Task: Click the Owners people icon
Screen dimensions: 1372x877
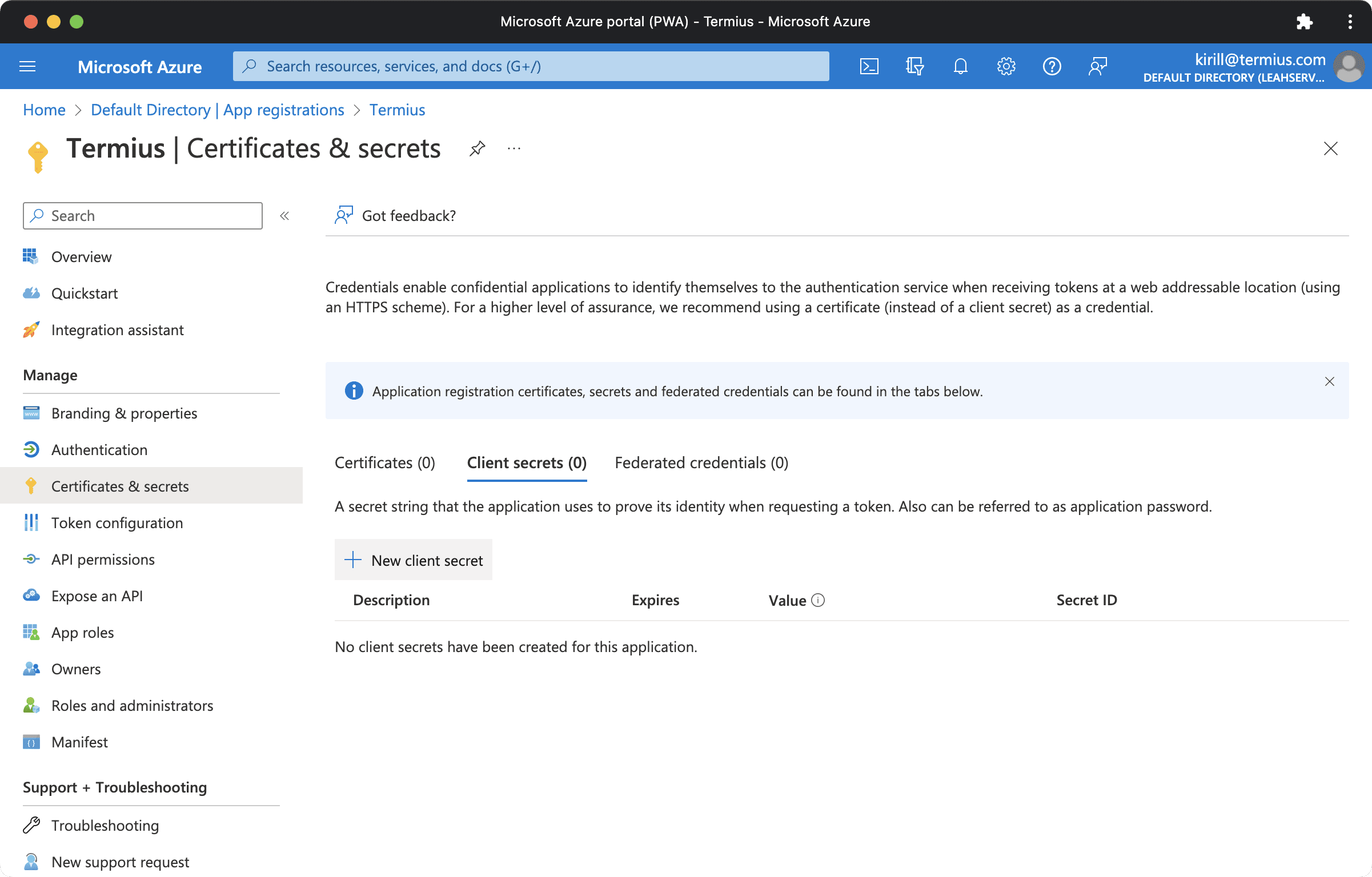Action: [x=31, y=669]
